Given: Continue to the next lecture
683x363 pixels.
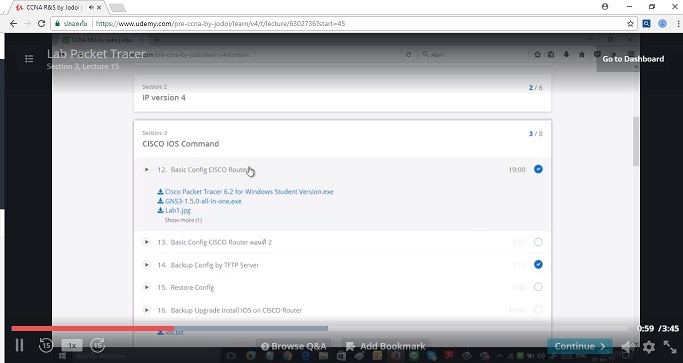Looking at the screenshot, I should pyautogui.click(x=580, y=346).
